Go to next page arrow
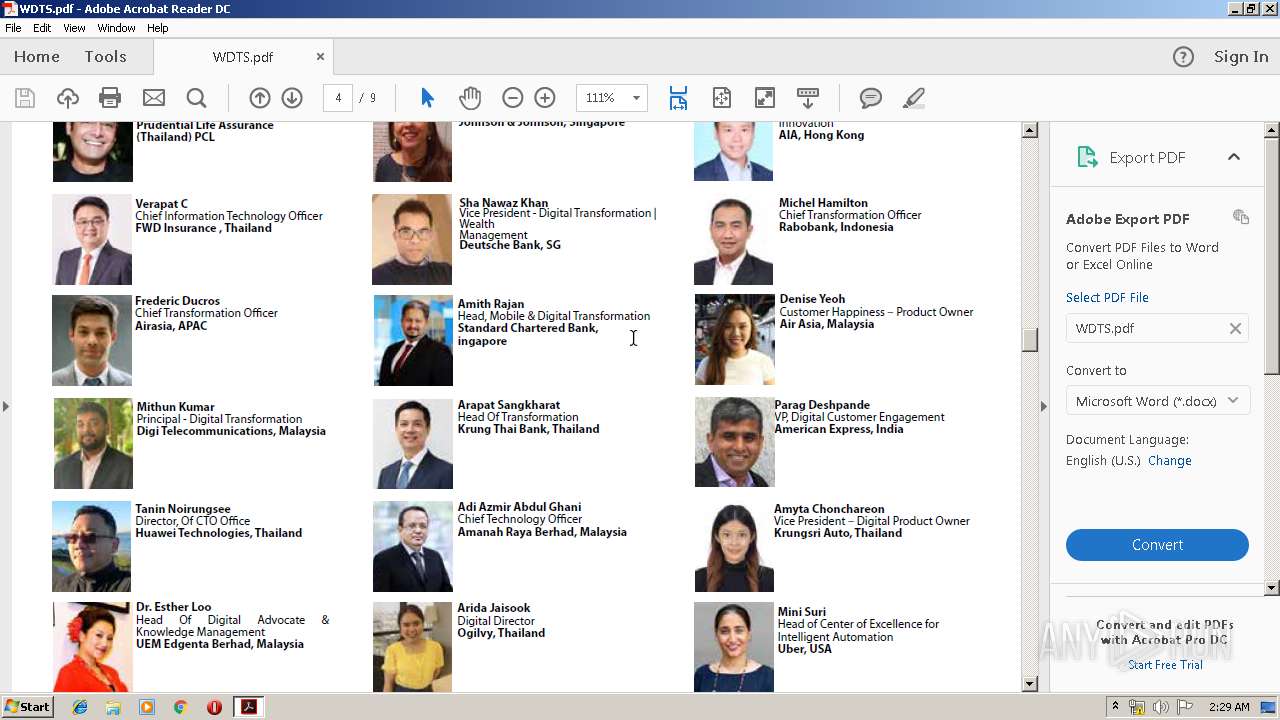1280x720 pixels. click(x=292, y=98)
